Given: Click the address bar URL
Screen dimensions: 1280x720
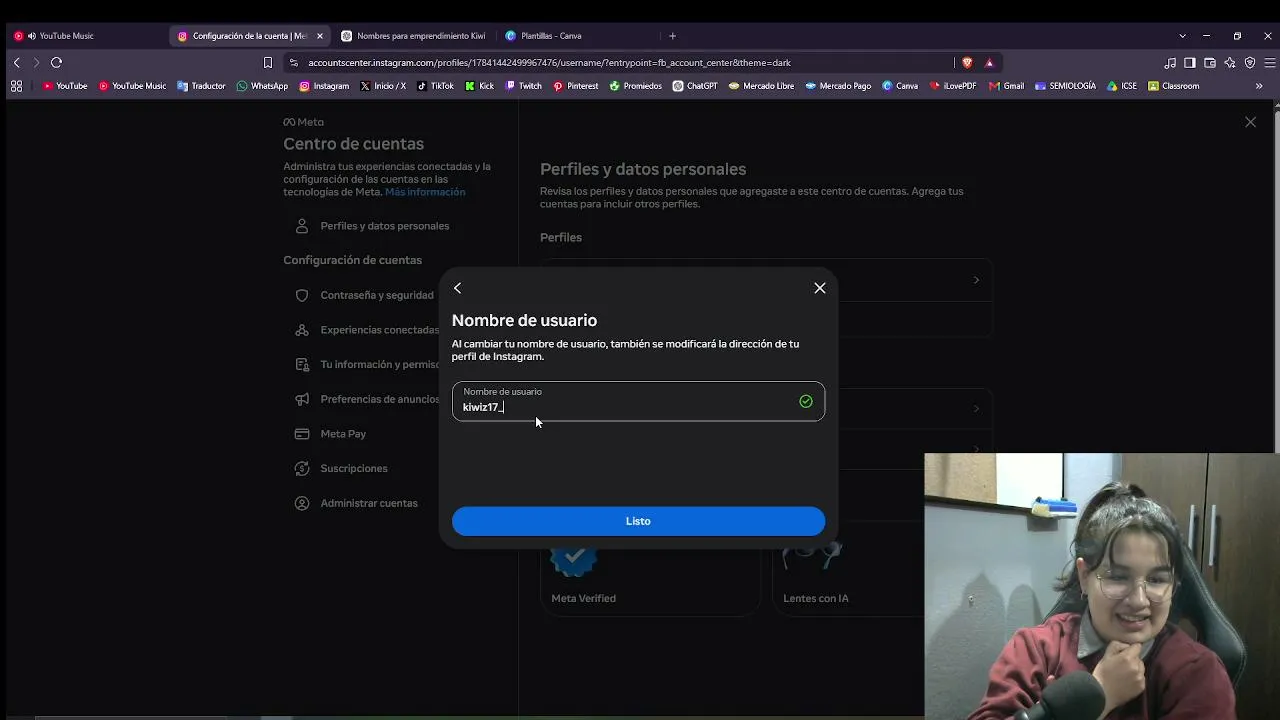Looking at the screenshot, I should [x=549, y=62].
